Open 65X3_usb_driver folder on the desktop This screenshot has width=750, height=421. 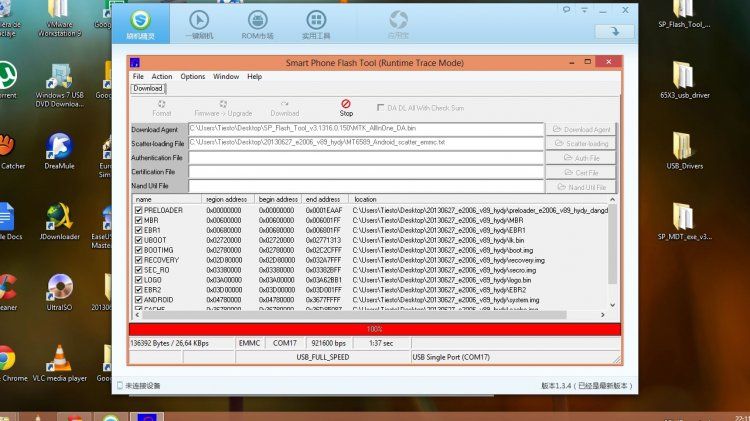684,80
